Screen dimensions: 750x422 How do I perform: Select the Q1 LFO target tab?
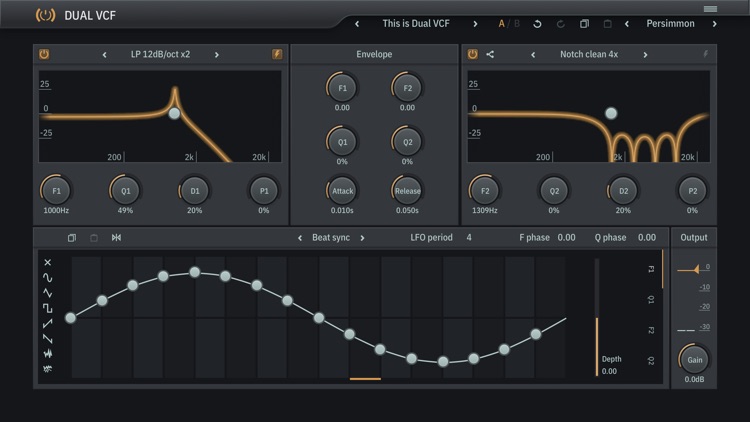[x=651, y=300]
